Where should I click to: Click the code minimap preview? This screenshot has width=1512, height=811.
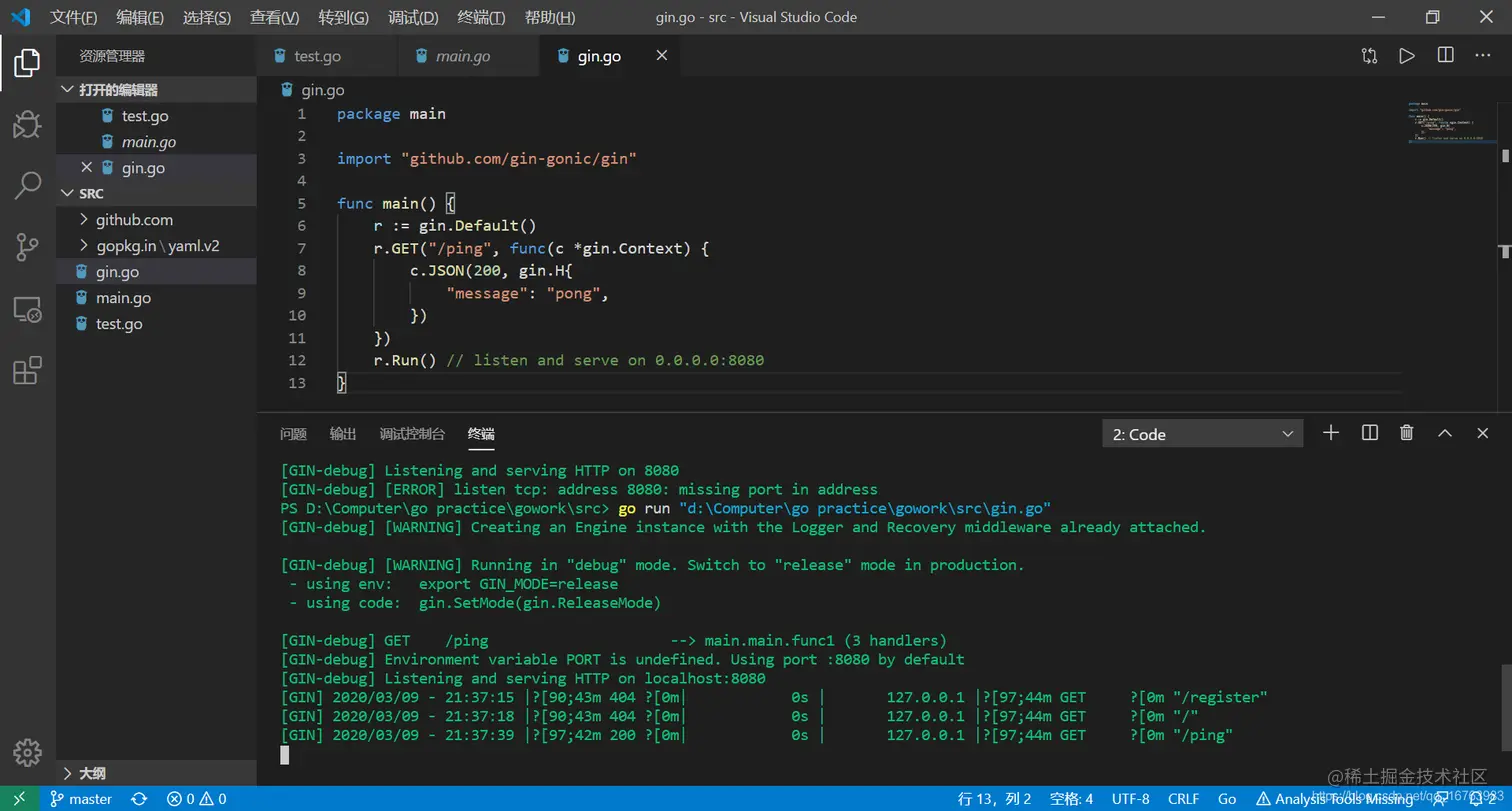click(1450, 122)
